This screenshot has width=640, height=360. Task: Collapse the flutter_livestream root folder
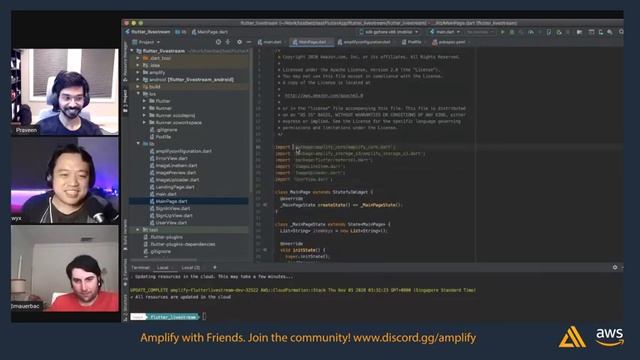point(132,51)
